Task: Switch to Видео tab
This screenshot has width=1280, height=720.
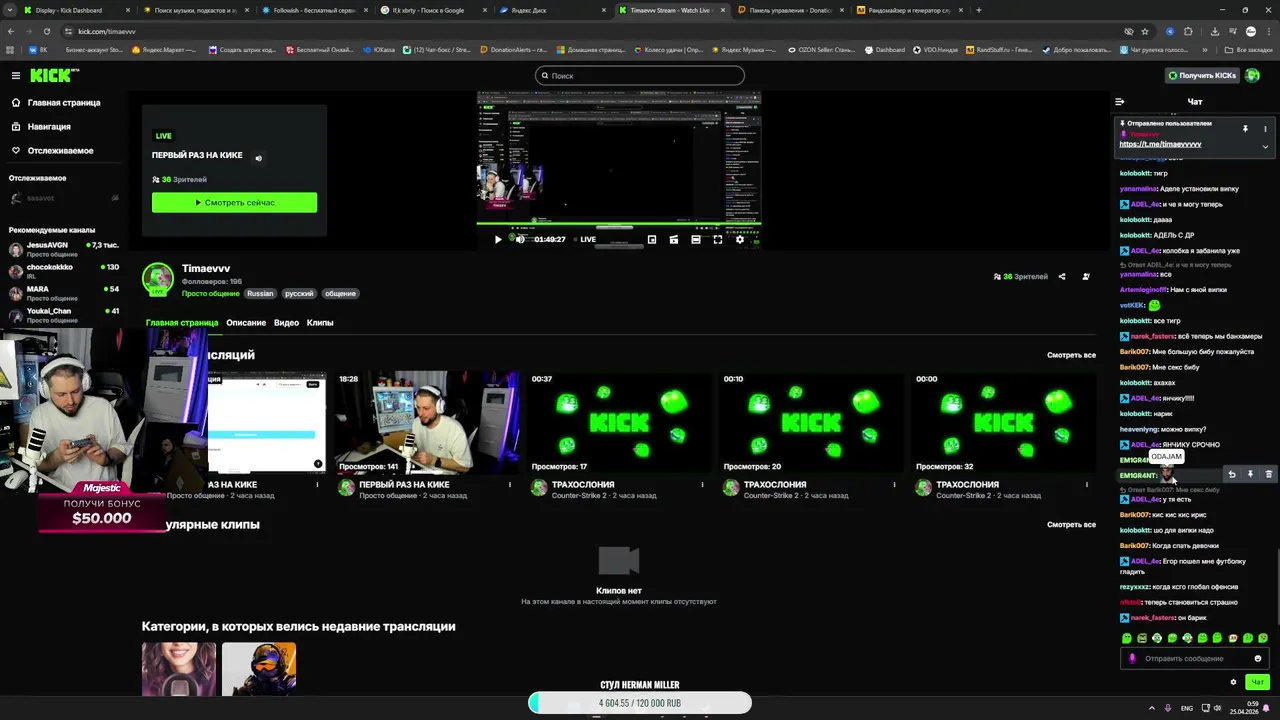Action: coord(286,322)
